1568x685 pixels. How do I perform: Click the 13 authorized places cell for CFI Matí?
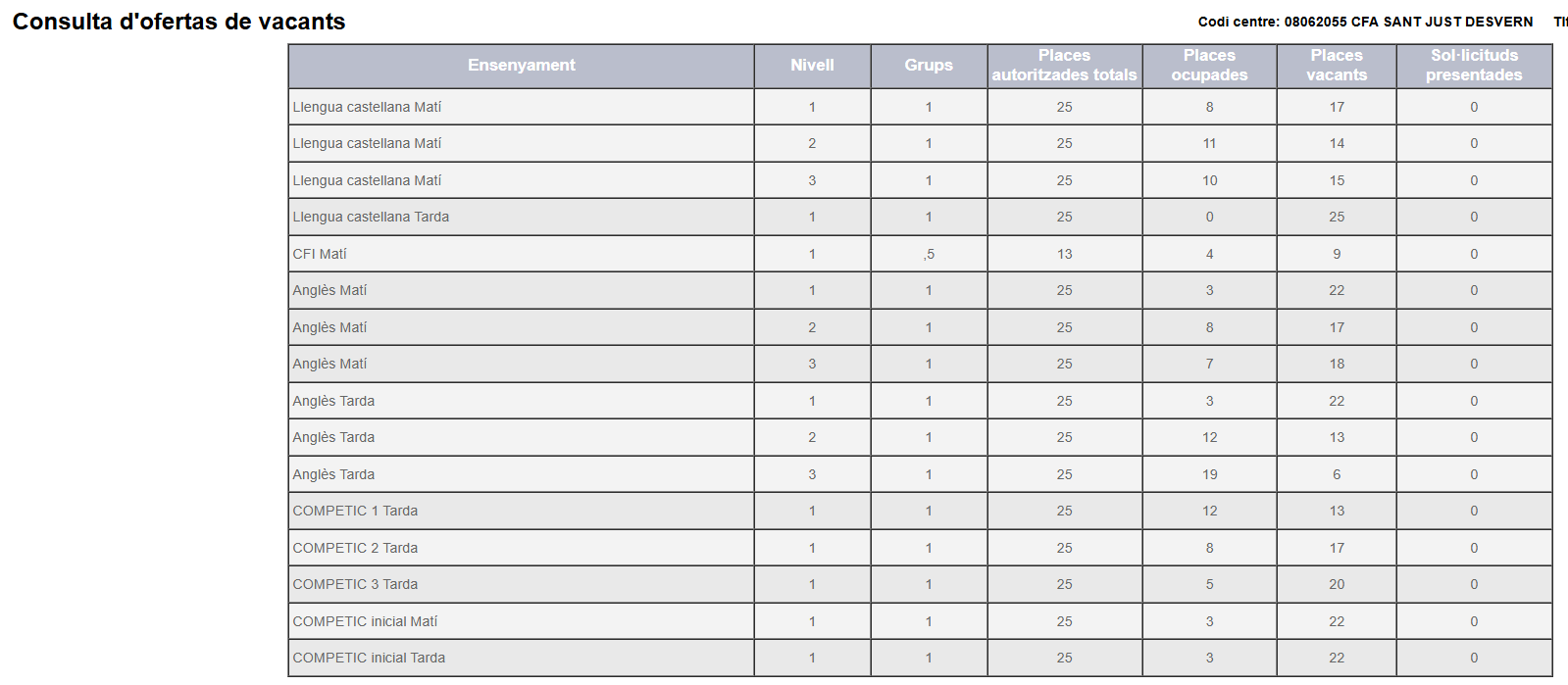(1064, 254)
